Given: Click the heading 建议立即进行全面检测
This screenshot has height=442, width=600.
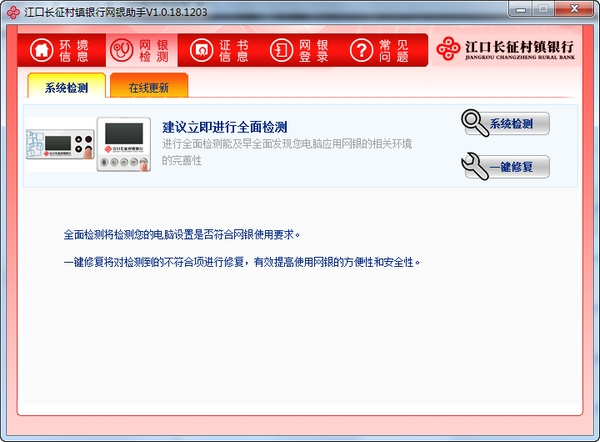Looking at the screenshot, I should tap(225, 127).
